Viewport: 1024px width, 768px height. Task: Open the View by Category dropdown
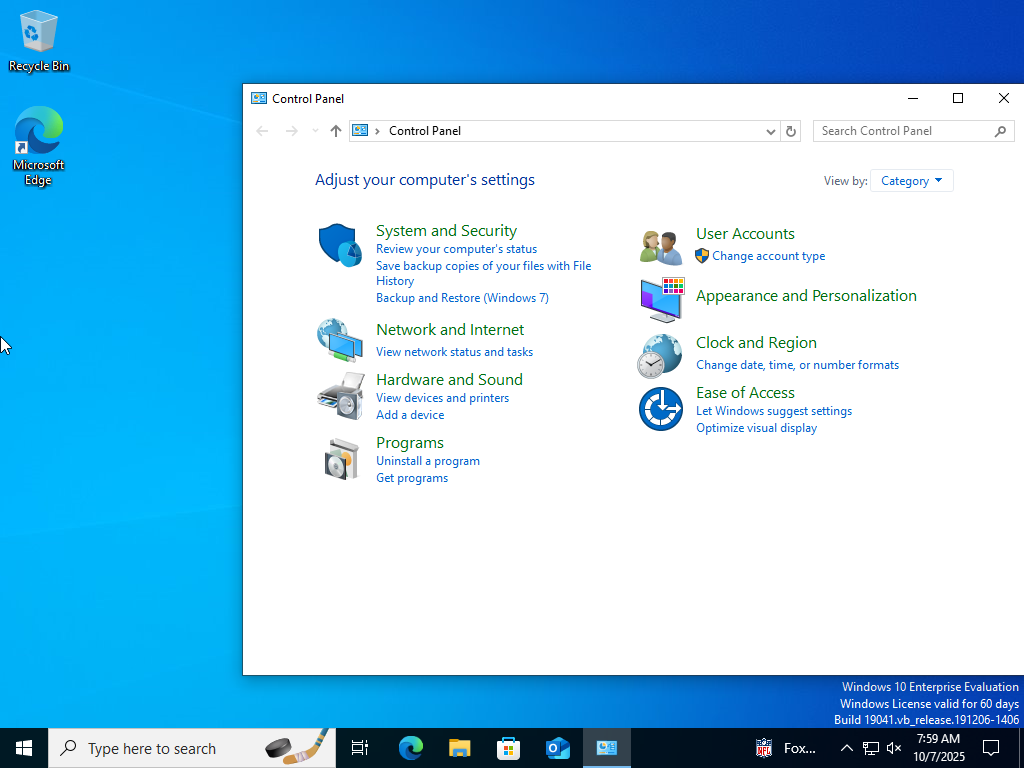coord(911,181)
